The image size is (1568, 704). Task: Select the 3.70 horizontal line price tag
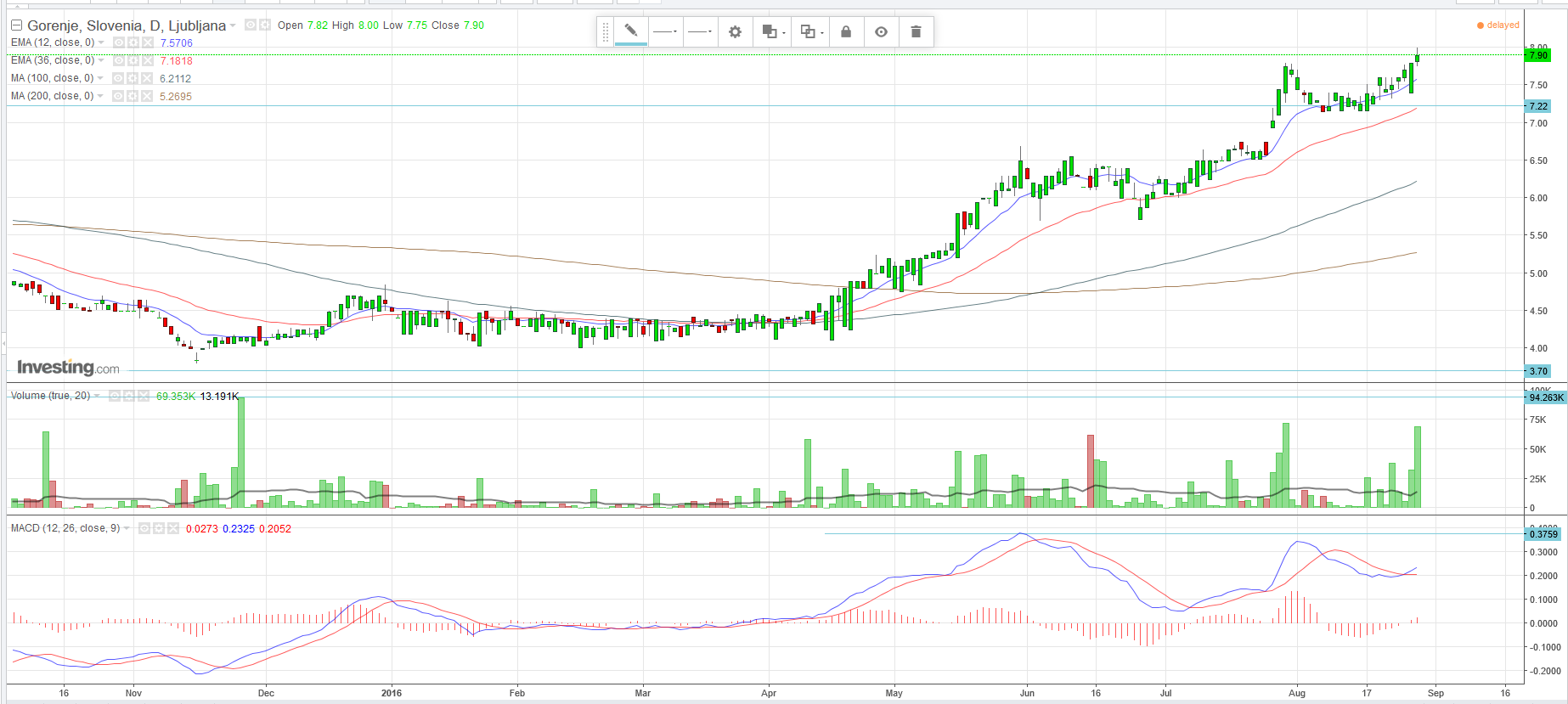tap(1538, 371)
